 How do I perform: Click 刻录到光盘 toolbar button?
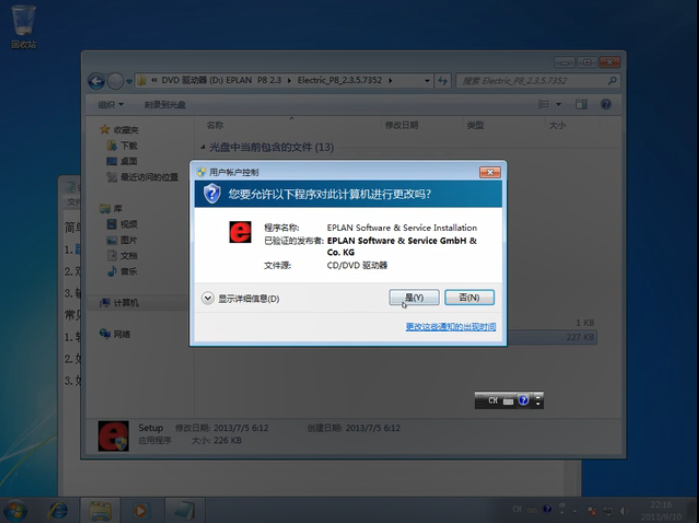(x=164, y=105)
